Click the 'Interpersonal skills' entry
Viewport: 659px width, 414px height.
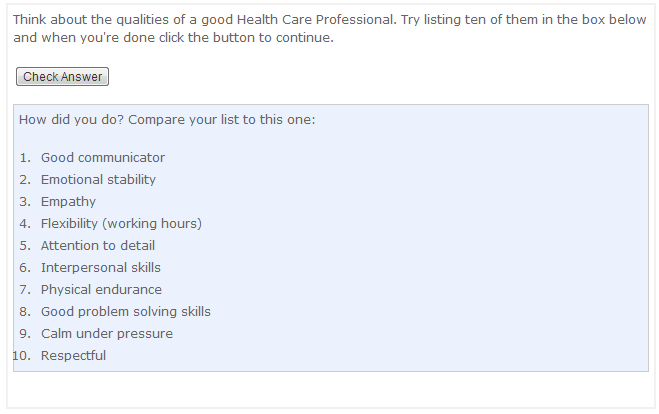pyautogui.click(x=100, y=268)
